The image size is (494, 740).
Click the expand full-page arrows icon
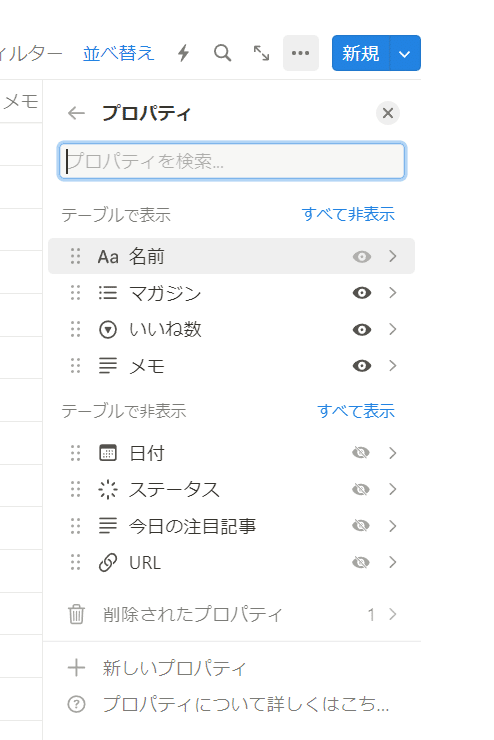pos(261,53)
